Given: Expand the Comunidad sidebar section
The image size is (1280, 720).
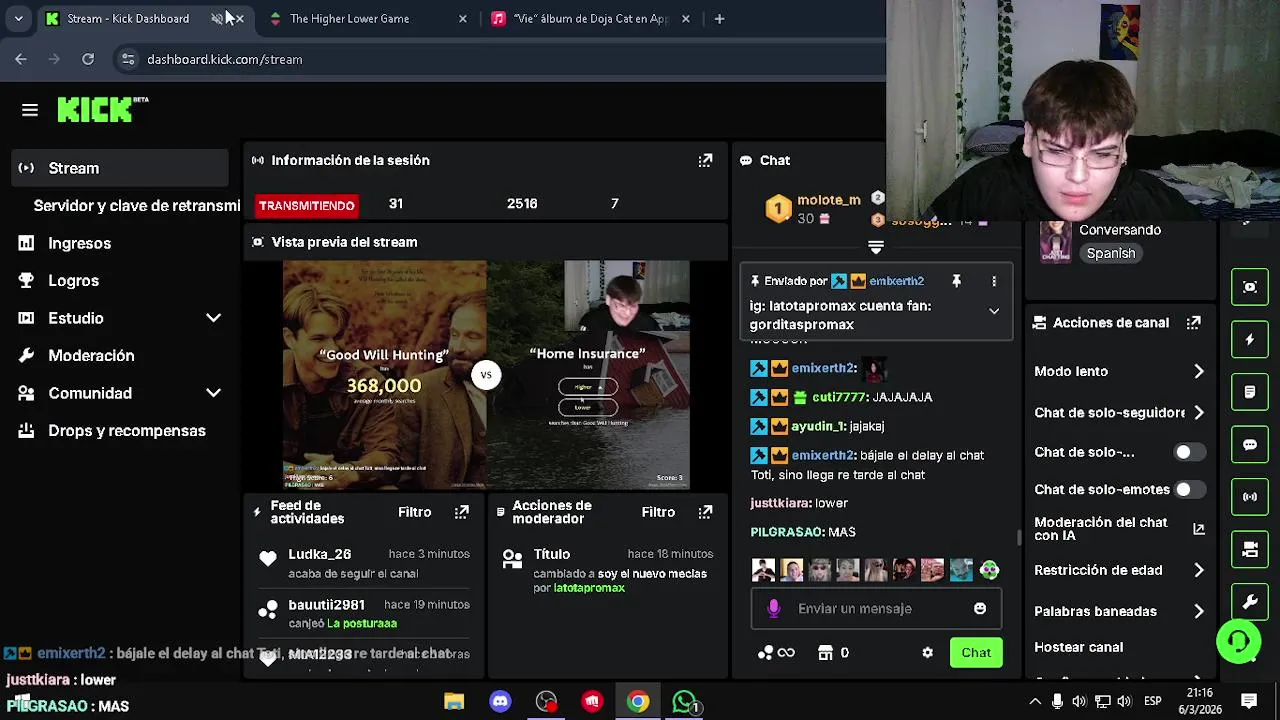Looking at the screenshot, I should (x=213, y=393).
